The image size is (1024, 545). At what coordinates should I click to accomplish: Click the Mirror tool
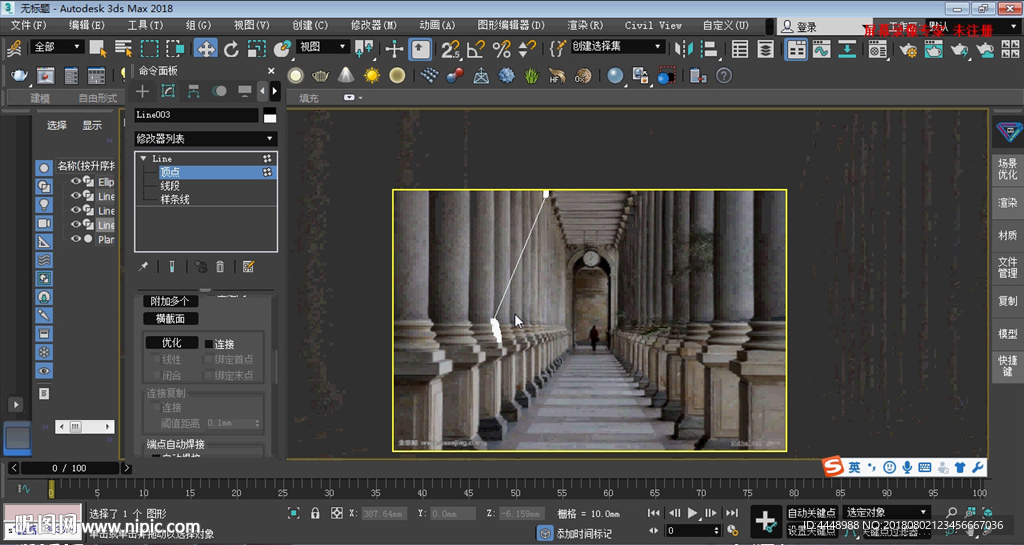click(684, 49)
